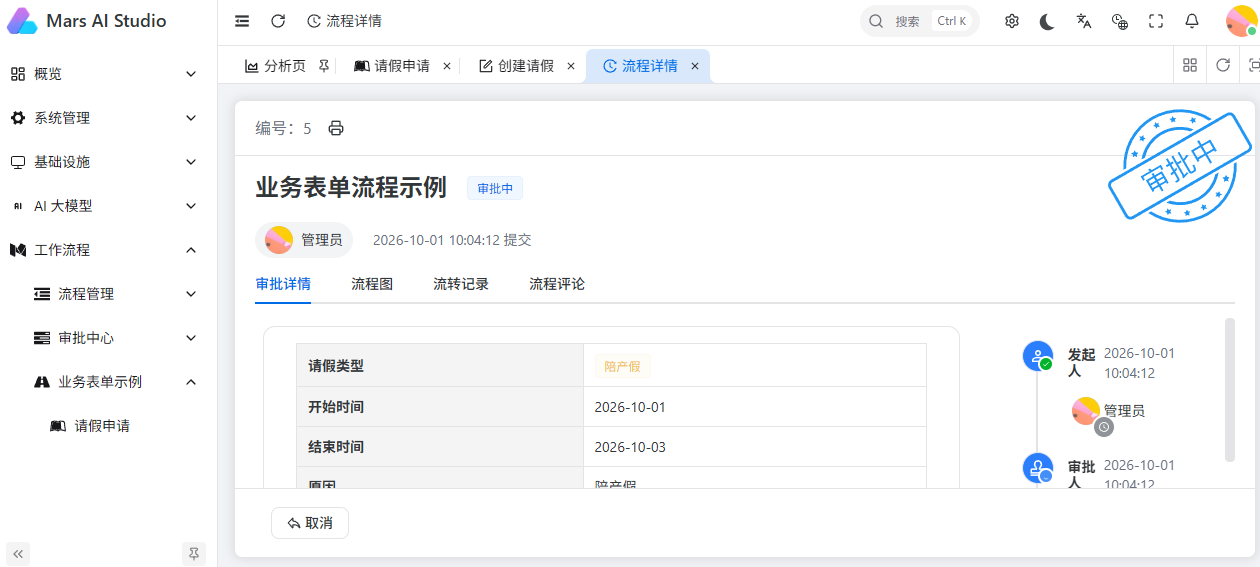This screenshot has width=1260, height=567.
Task: Toggle the sidebar menu hamburger icon
Action: click(242, 21)
